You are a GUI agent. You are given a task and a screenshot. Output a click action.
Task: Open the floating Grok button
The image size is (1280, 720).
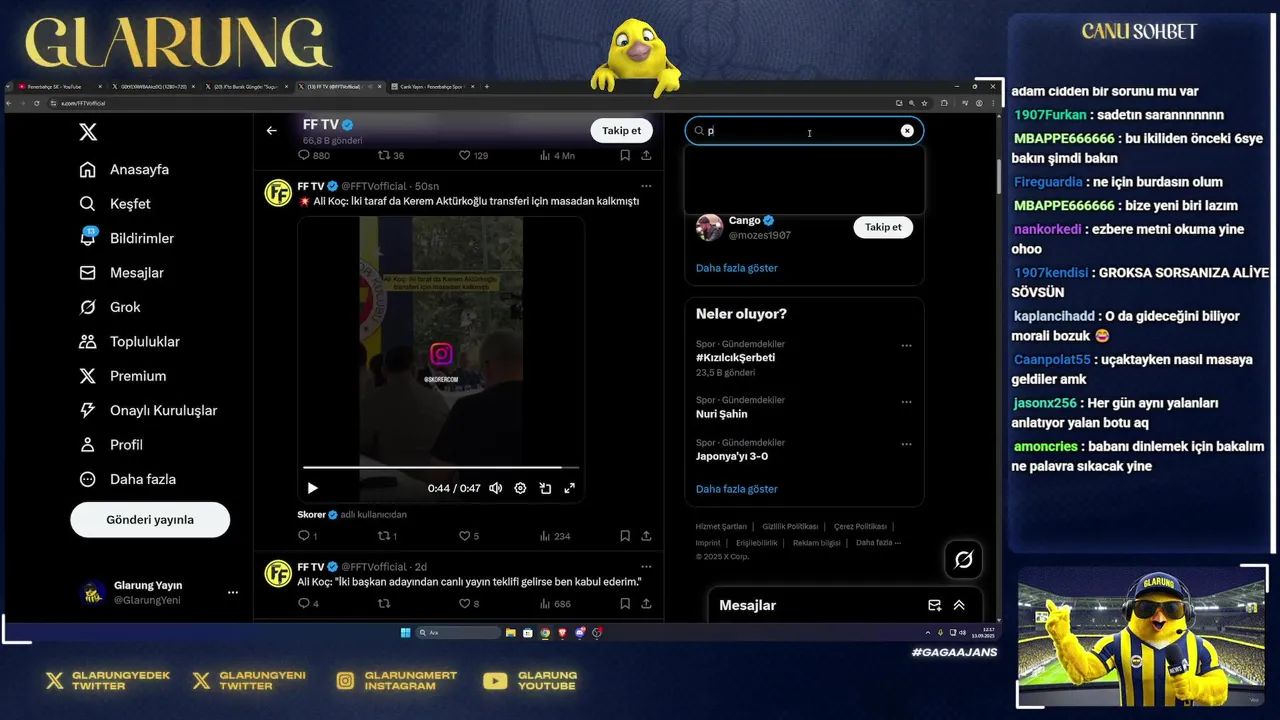963,560
